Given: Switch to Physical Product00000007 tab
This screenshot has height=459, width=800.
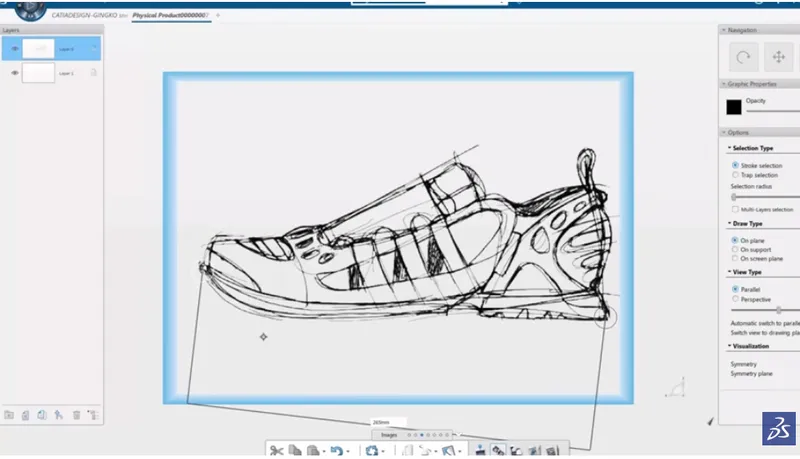Looking at the screenshot, I should [170, 15].
